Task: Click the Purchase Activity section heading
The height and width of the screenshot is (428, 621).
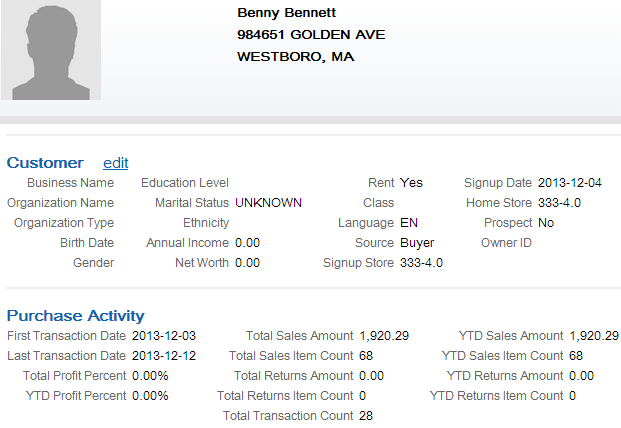Action: click(76, 316)
